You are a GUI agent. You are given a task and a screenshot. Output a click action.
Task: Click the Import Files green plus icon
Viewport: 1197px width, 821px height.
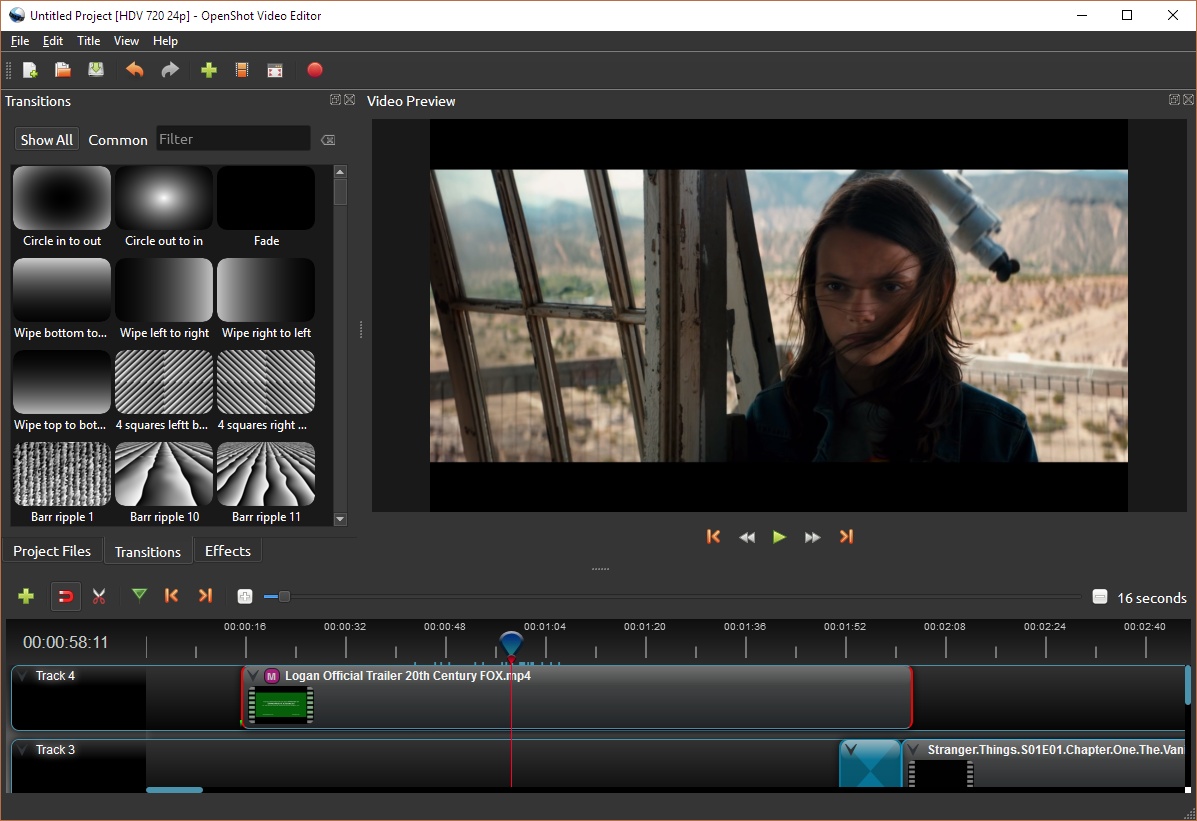coord(209,70)
